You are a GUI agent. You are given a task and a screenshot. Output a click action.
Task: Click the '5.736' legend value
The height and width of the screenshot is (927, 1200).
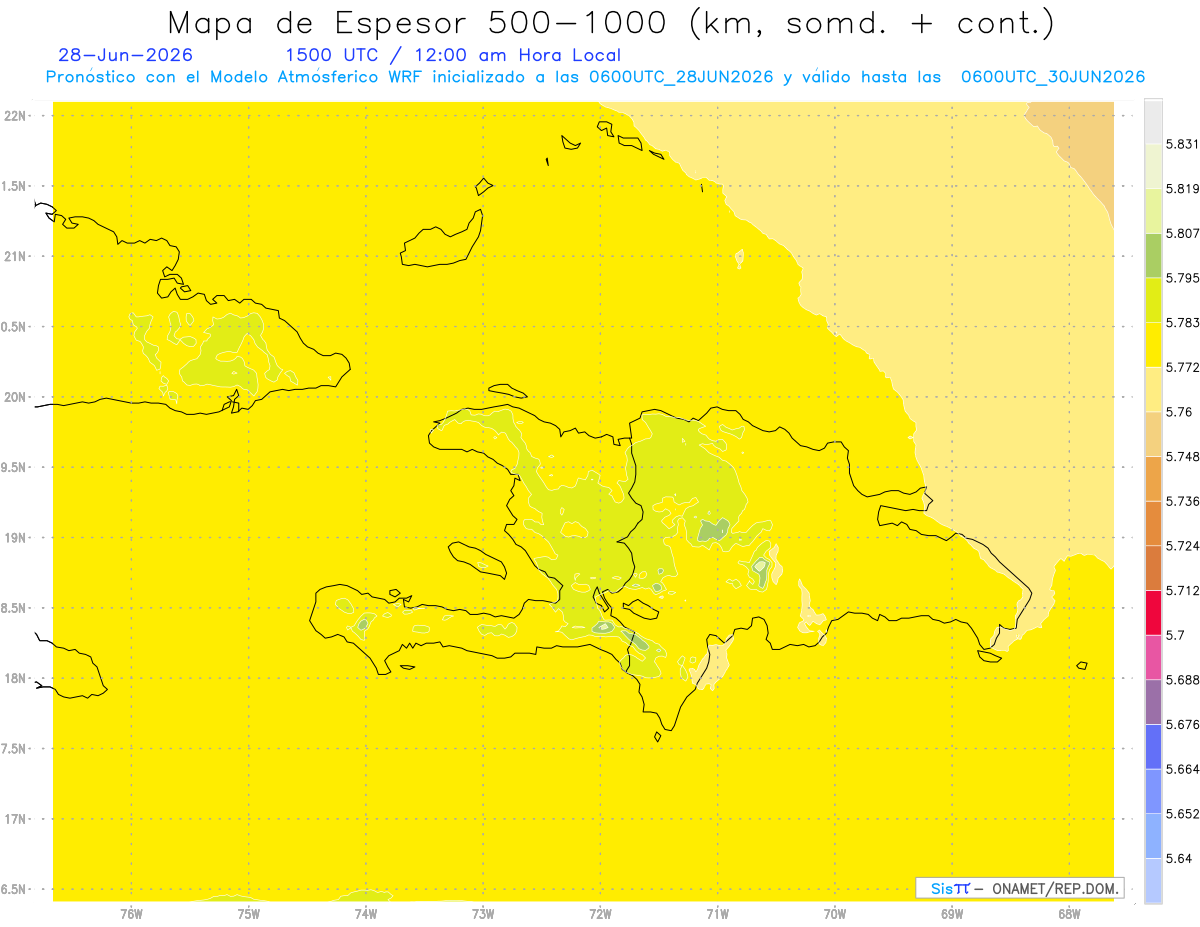tap(1182, 501)
